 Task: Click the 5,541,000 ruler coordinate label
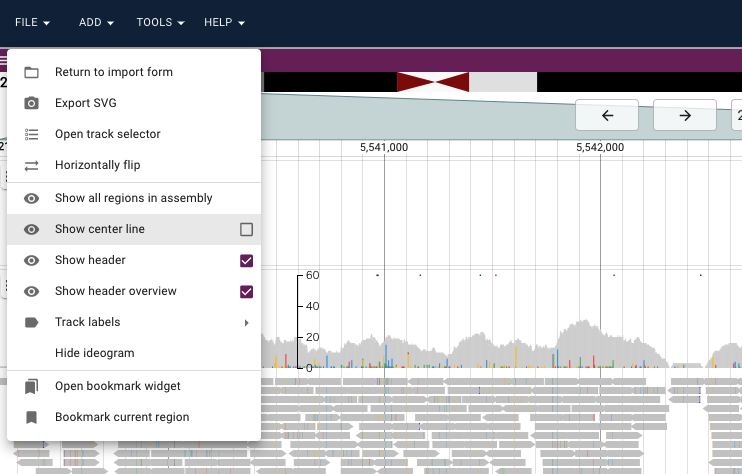click(384, 148)
